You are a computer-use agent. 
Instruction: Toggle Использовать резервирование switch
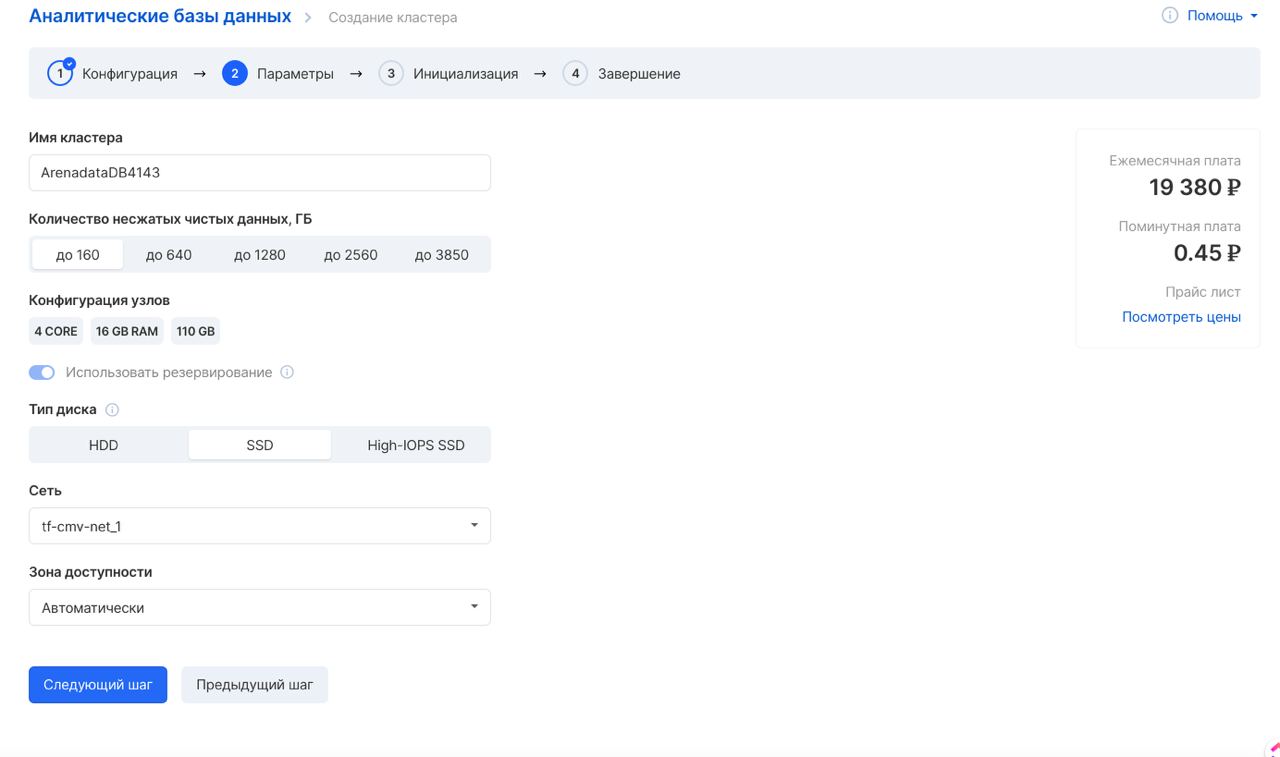[42, 373]
